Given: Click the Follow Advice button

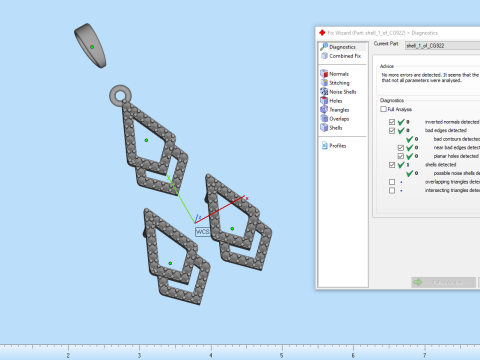Looking at the screenshot, I should [443, 282].
